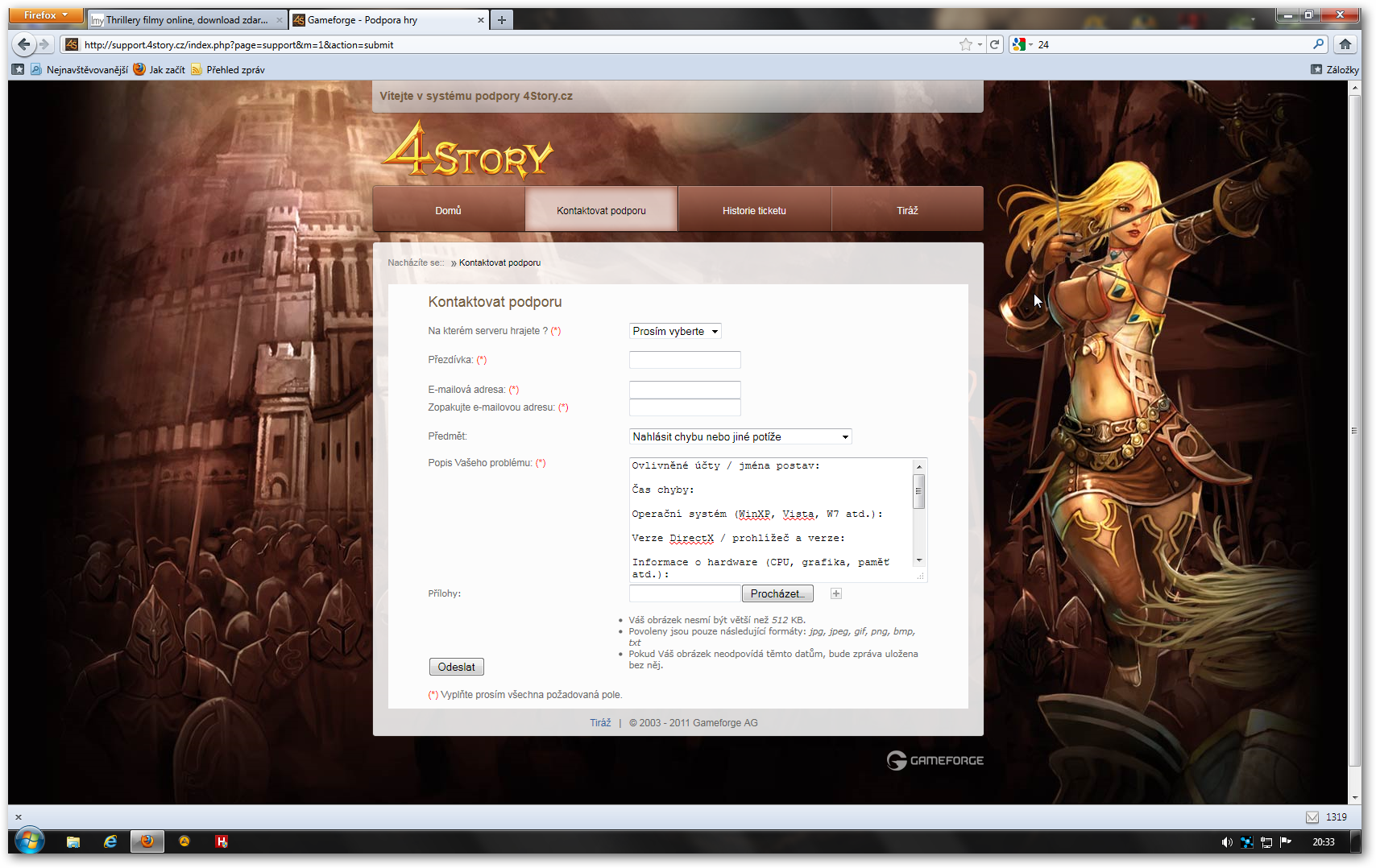This screenshot has width=1376, height=868.
Task: Click the Přezdívka nickname input field
Action: coord(684,360)
